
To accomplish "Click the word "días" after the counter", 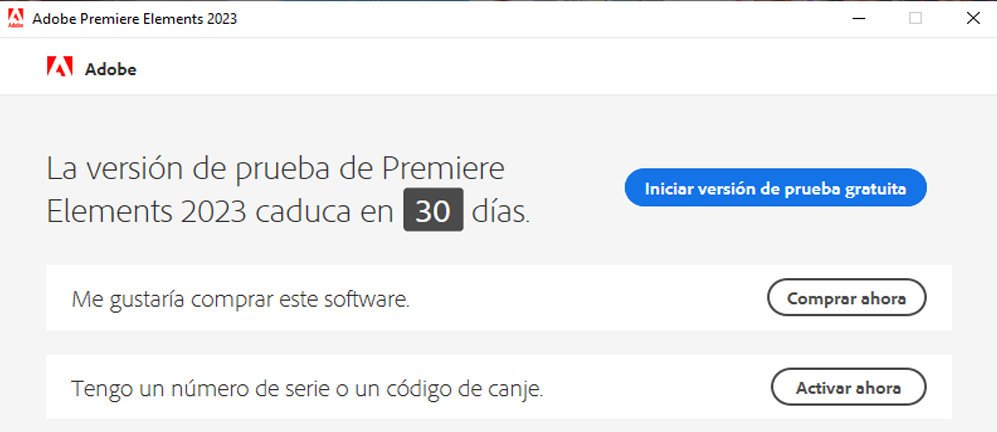I will [x=500, y=212].
